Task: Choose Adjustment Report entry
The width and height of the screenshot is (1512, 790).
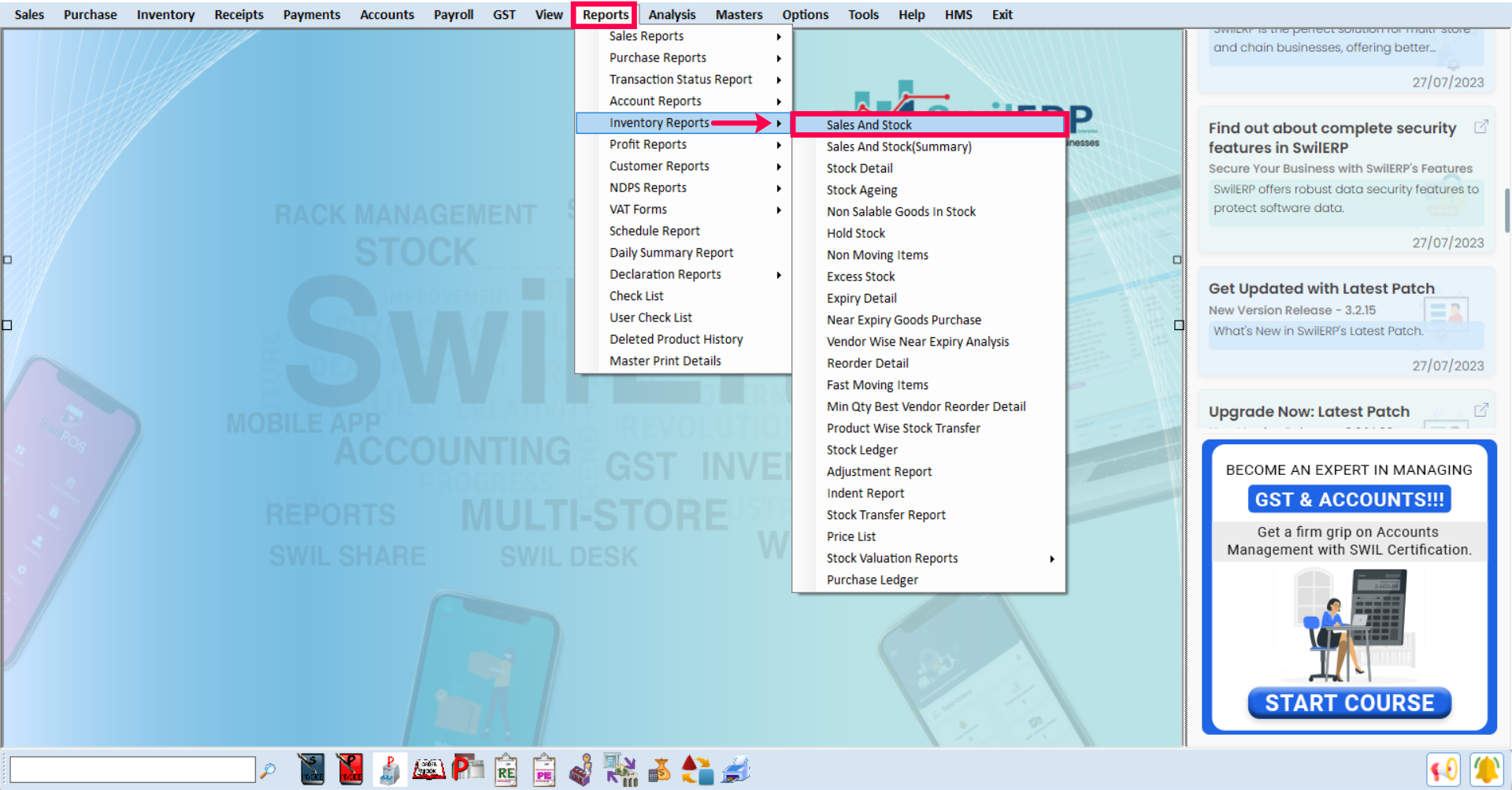Action: tap(929, 472)
